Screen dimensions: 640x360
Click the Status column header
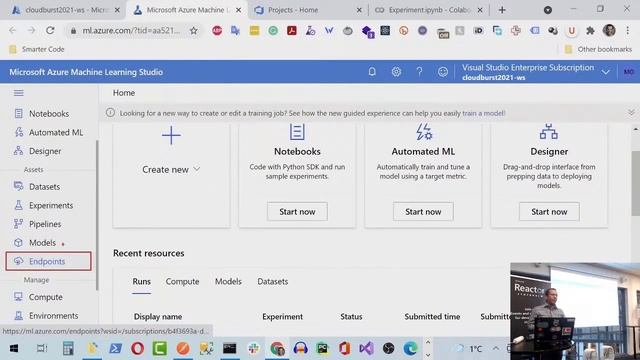coord(351,316)
